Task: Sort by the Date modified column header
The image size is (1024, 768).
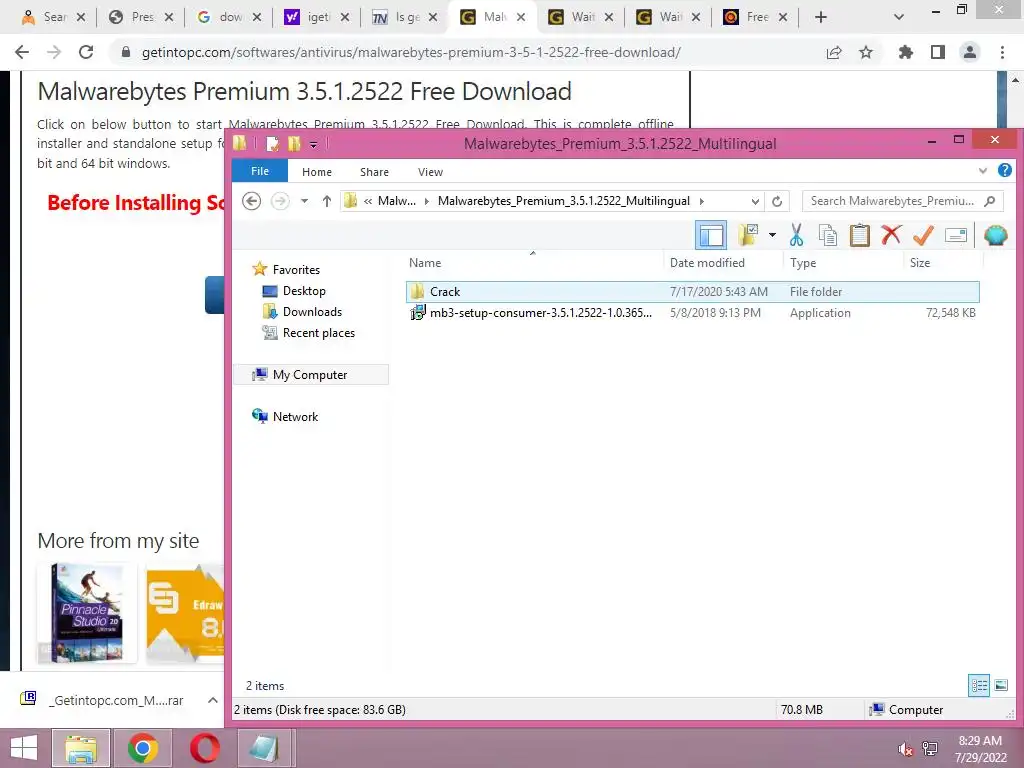Action: pyautogui.click(x=722, y=263)
